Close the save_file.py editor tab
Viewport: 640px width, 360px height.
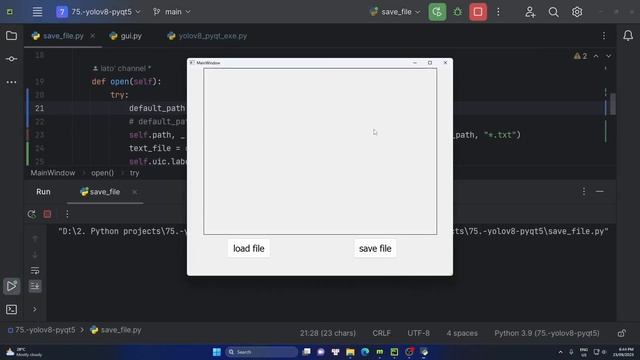[93, 36]
